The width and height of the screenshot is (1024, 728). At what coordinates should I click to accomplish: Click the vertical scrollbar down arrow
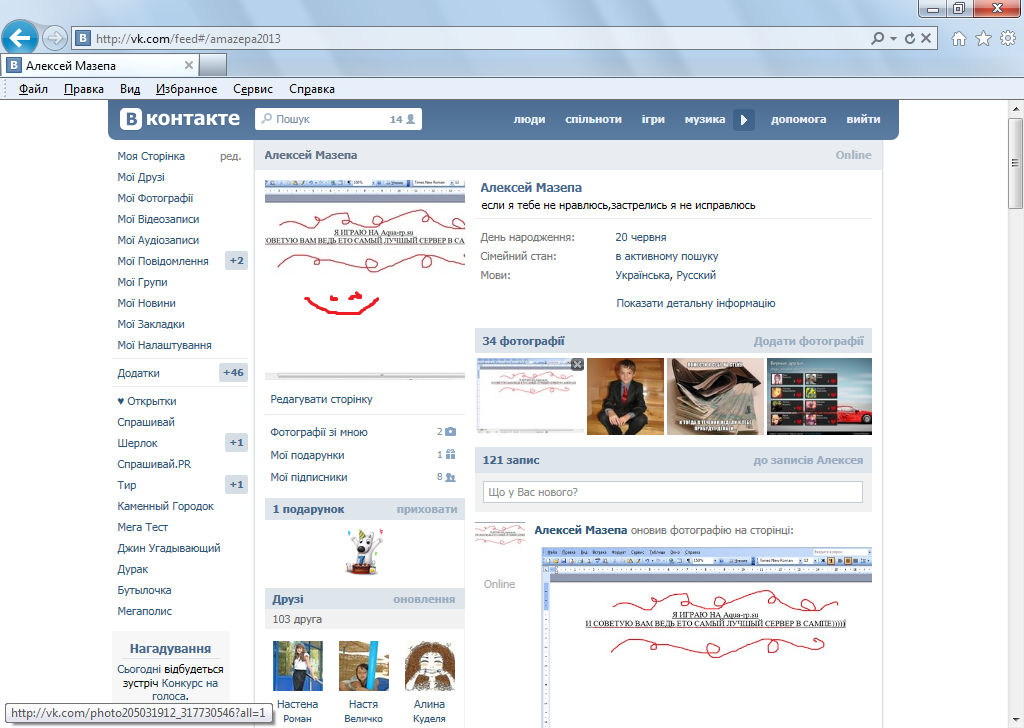(x=1015, y=720)
